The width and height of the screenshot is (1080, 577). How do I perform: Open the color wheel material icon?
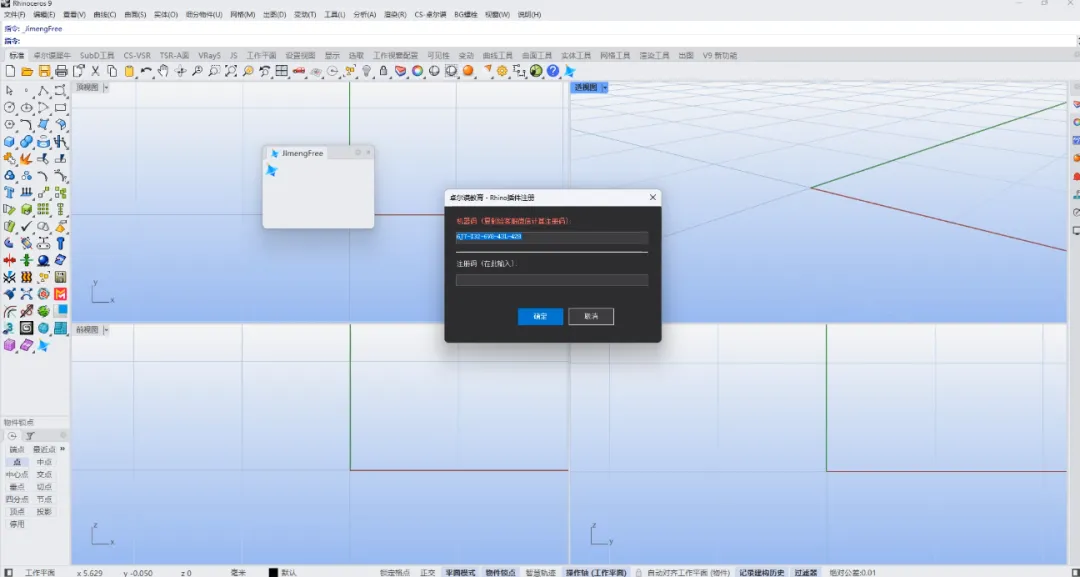tap(417, 71)
